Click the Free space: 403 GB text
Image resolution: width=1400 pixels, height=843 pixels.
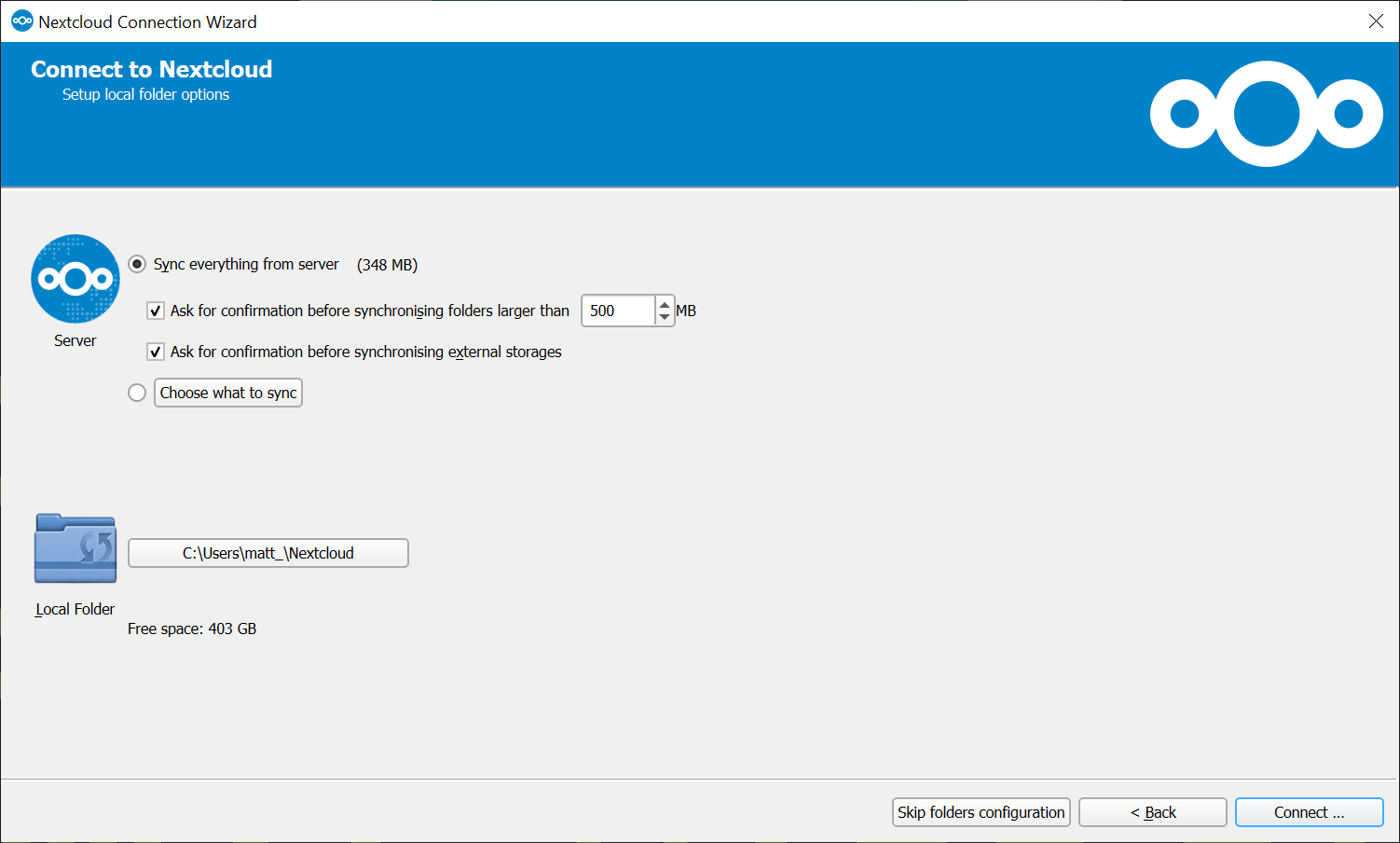[192, 629]
